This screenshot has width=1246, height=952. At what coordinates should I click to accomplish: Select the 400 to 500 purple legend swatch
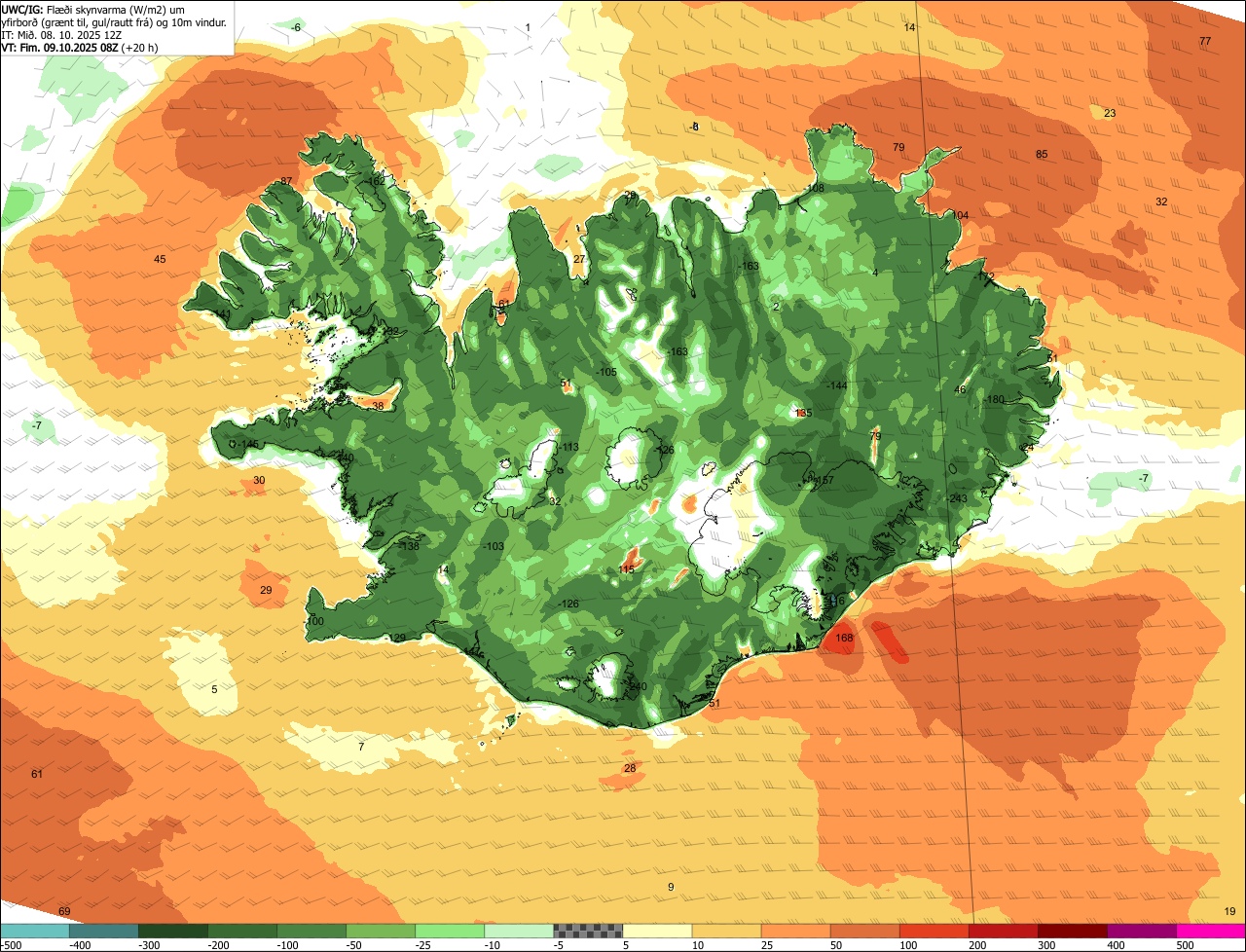1141,931
